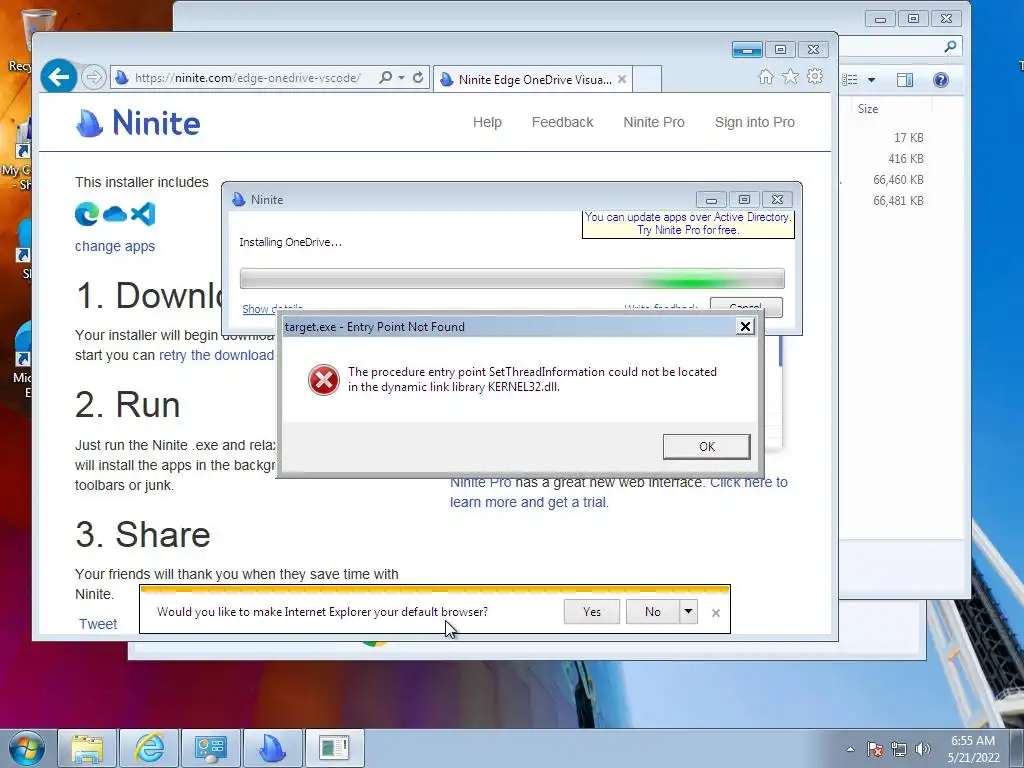The image size is (1024, 768).
Task: Click the Ninite installer title icon
Action: (x=238, y=199)
